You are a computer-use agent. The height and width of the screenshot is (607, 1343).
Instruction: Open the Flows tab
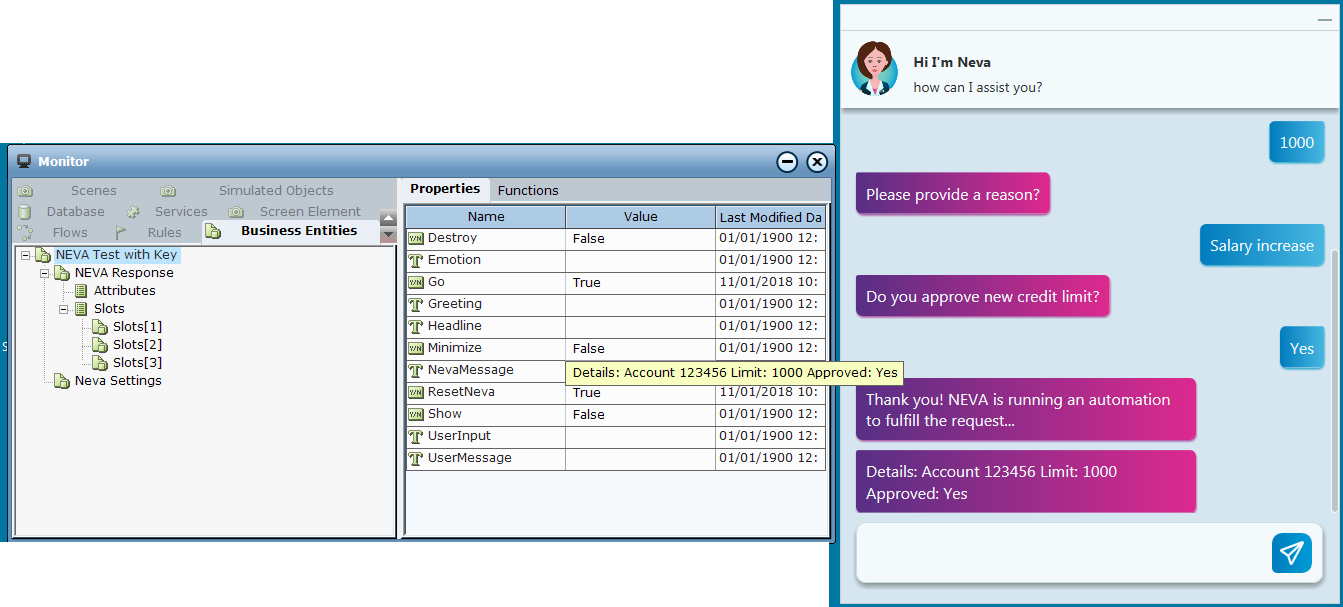[70, 232]
